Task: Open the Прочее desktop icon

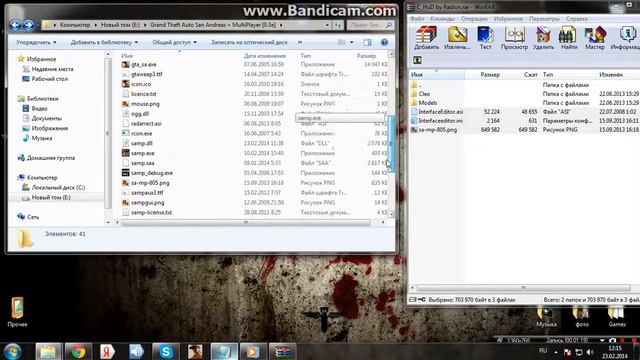Action: pyautogui.click(x=17, y=313)
